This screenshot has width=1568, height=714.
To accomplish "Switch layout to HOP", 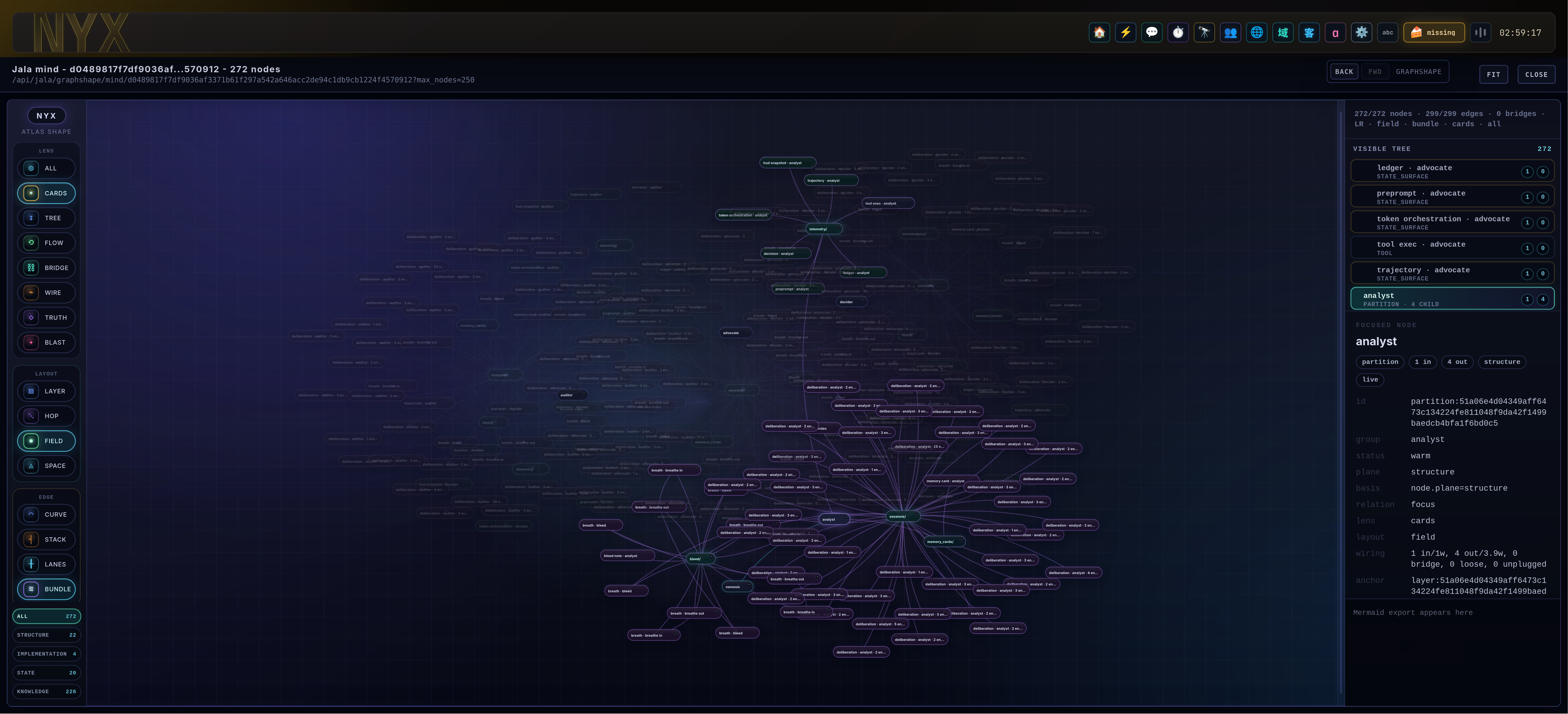I will [x=46, y=416].
